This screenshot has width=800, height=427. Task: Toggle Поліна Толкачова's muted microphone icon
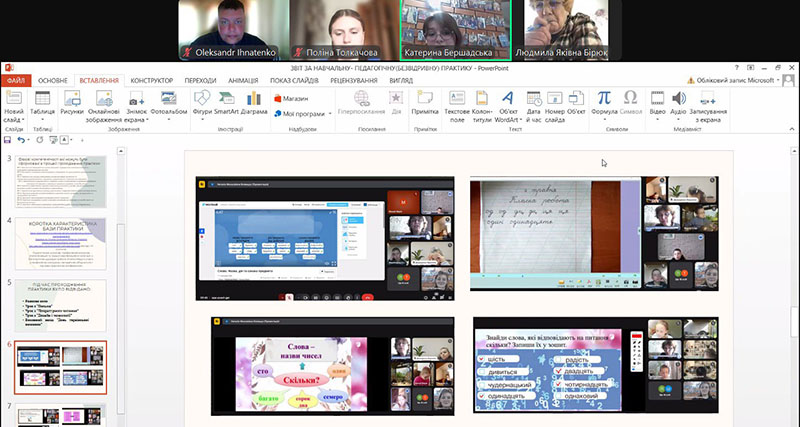(298, 52)
